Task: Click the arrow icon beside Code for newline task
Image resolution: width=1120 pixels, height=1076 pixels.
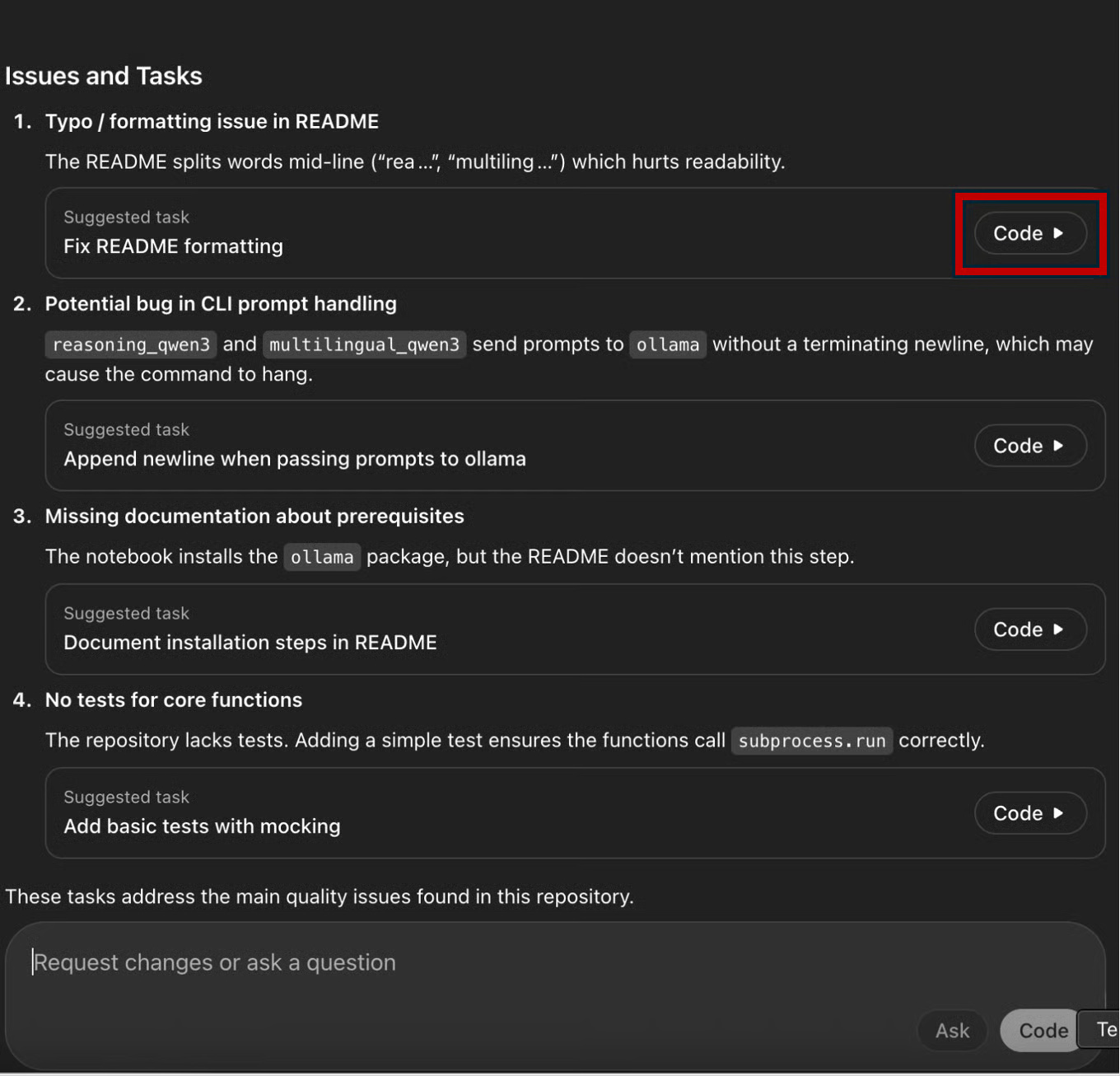Action: 1059,446
